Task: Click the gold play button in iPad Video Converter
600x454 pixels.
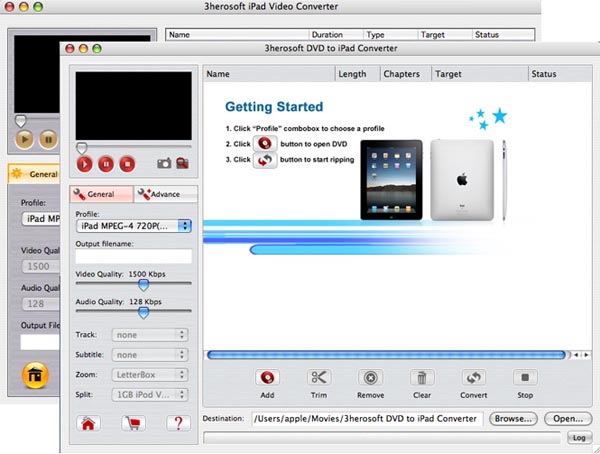Action: tap(24, 139)
